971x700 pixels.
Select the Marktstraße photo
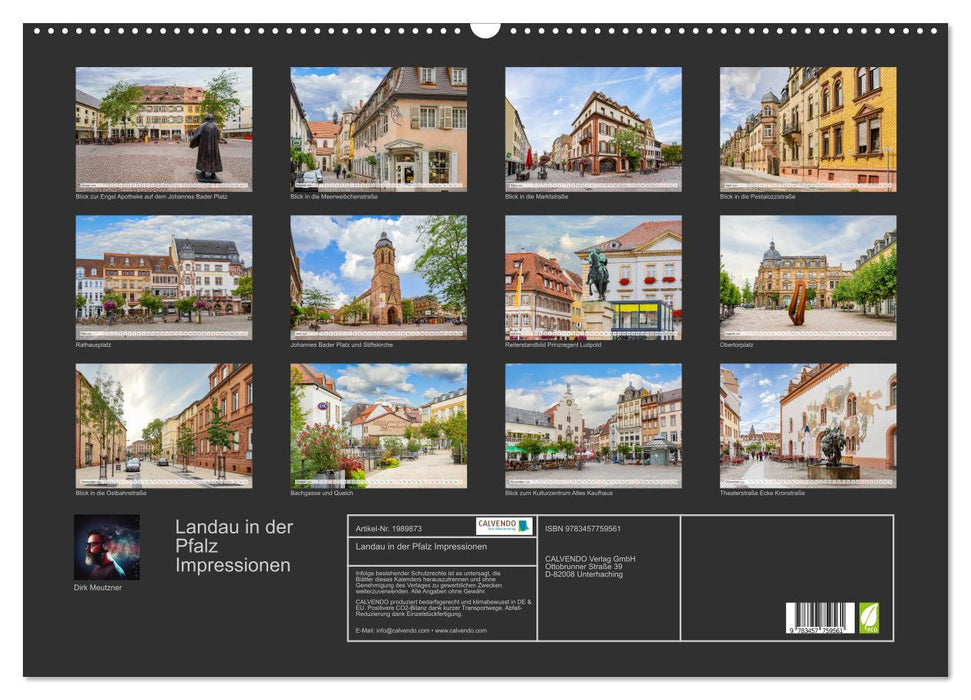click(593, 128)
